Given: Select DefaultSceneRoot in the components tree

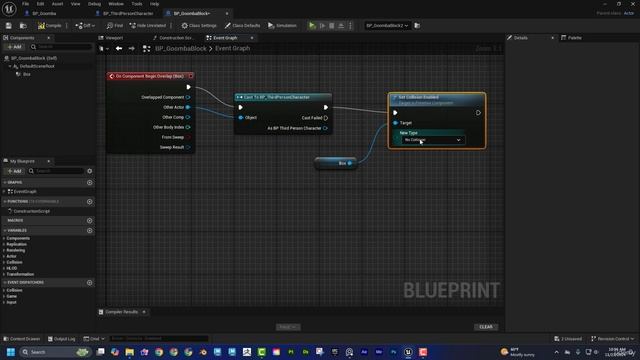Looking at the screenshot, I should click(x=37, y=66).
